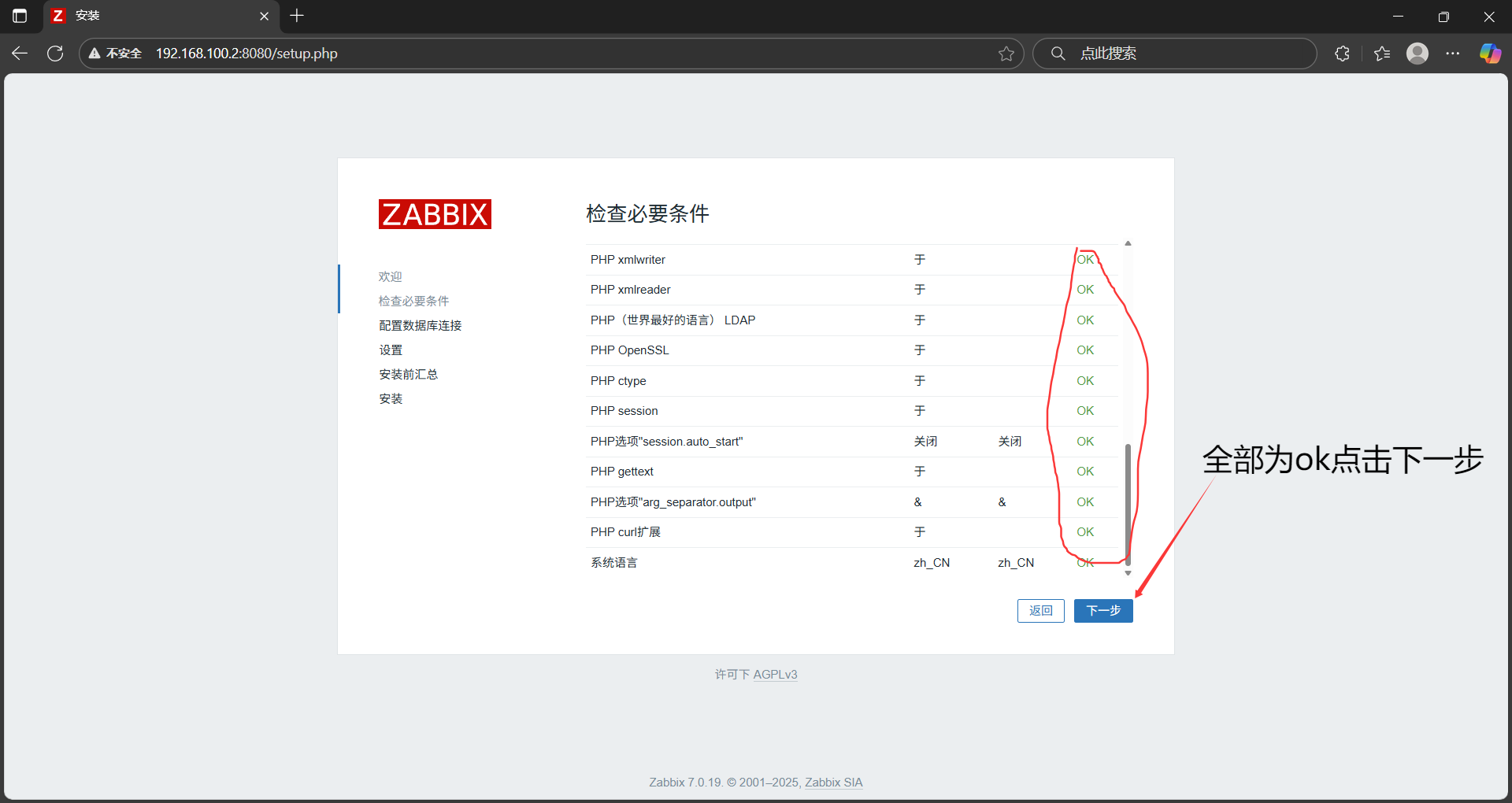Click the 系统语言 row label
Viewport: 1512px width, 803px height.
coord(614,563)
